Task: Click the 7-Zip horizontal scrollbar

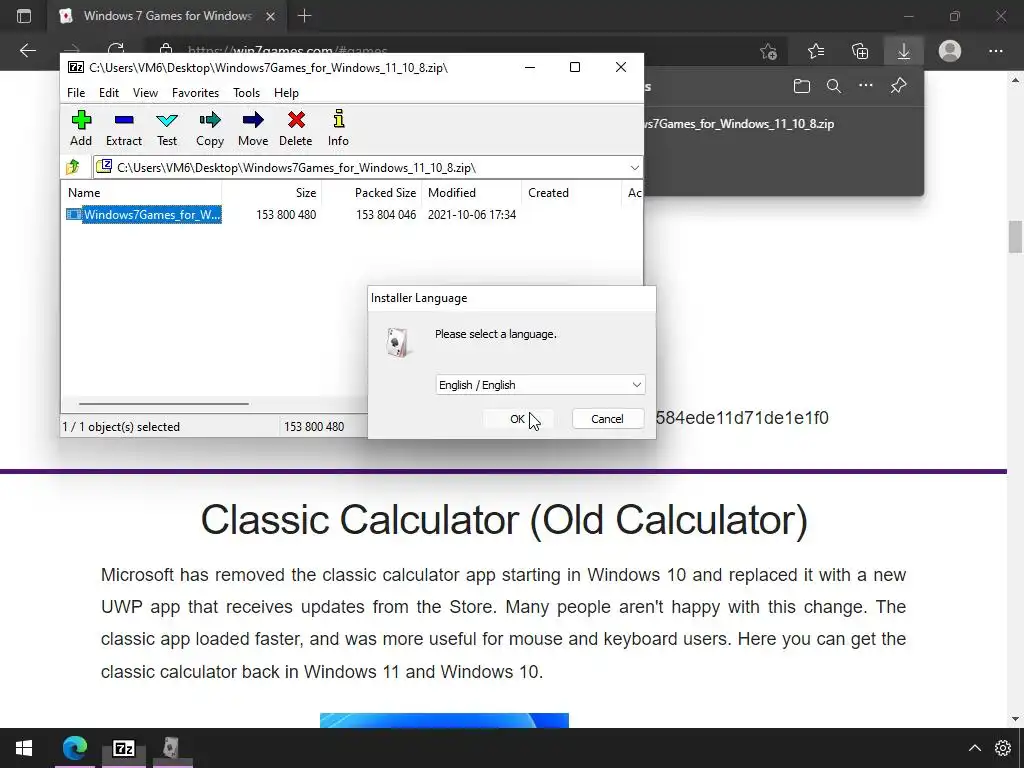Action: pos(163,404)
